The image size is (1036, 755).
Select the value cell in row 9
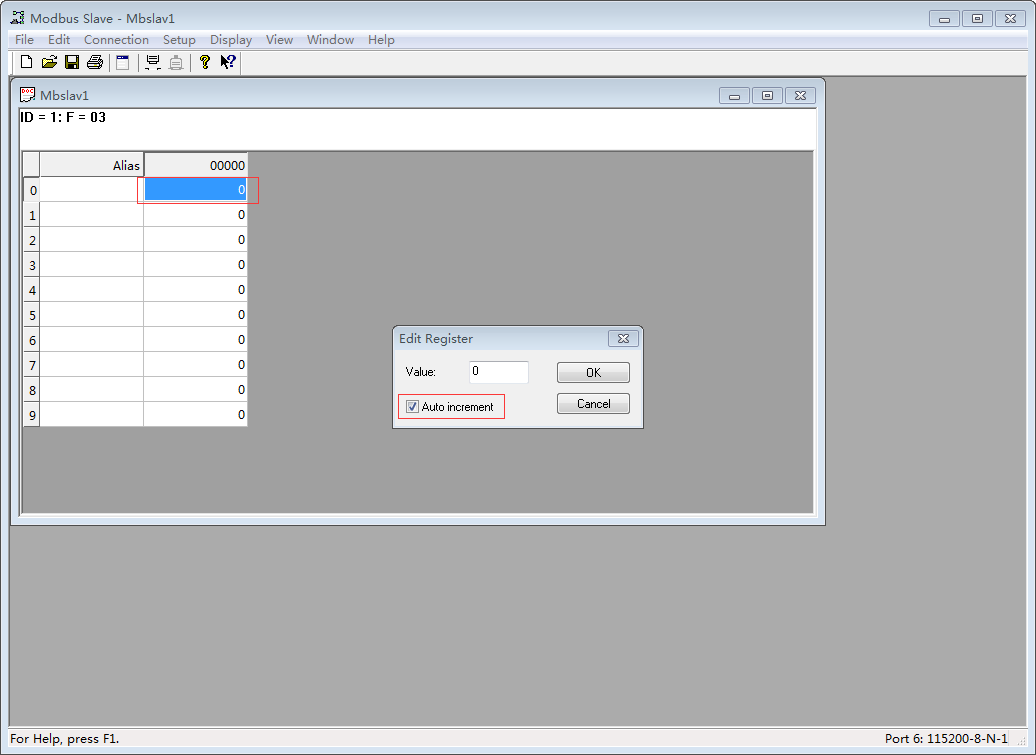tap(196, 415)
